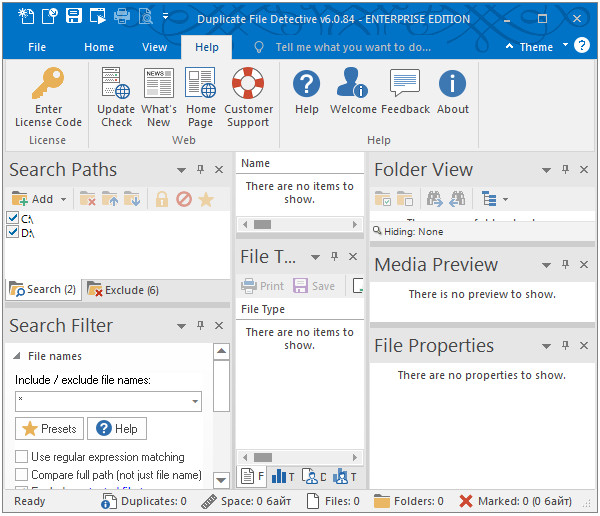Screen dimensions: 600x516
Task: Expand the include/exclude file names combo box
Action: (195, 401)
